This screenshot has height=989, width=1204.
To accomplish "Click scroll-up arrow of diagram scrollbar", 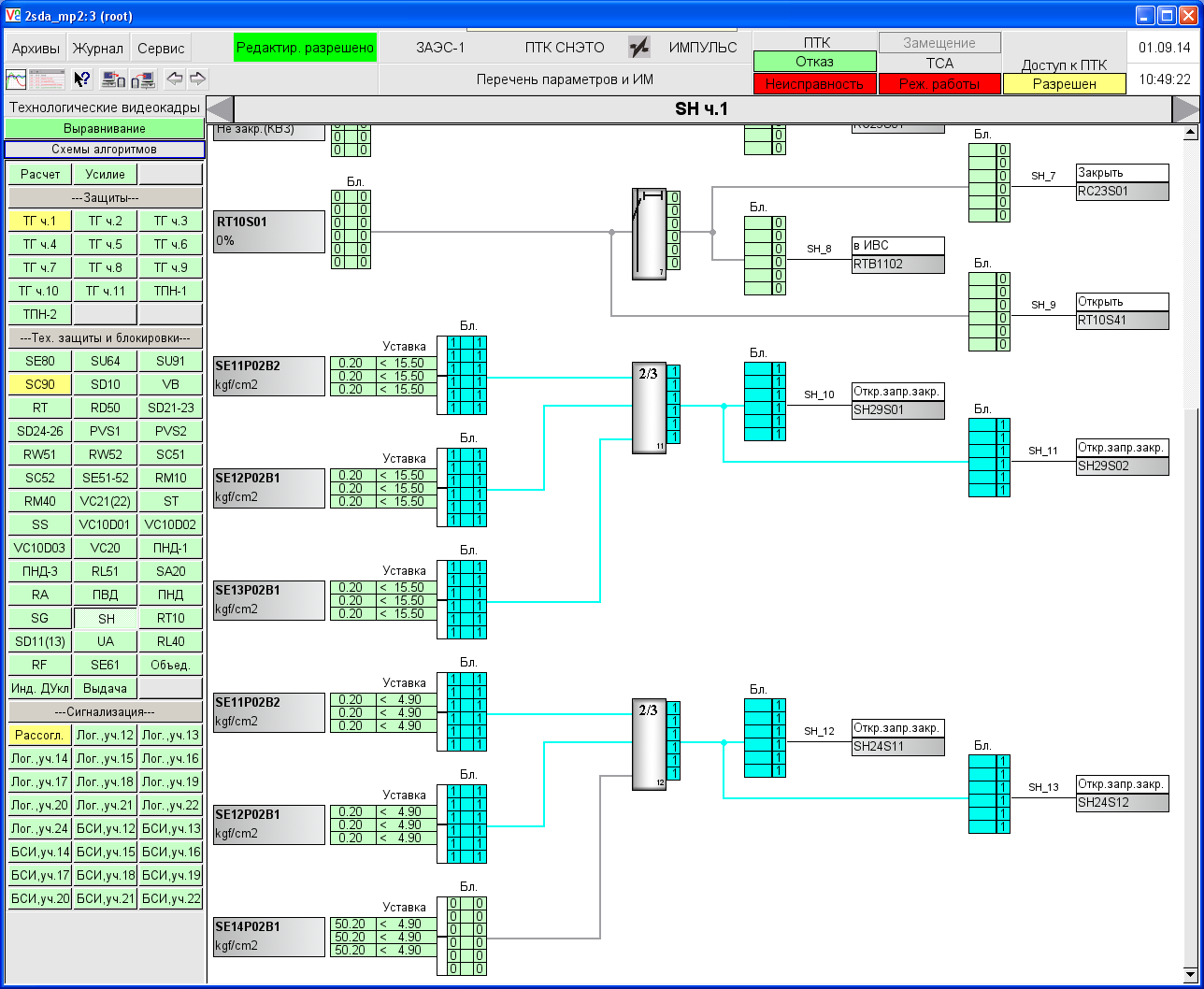I will pos(1191,133).
